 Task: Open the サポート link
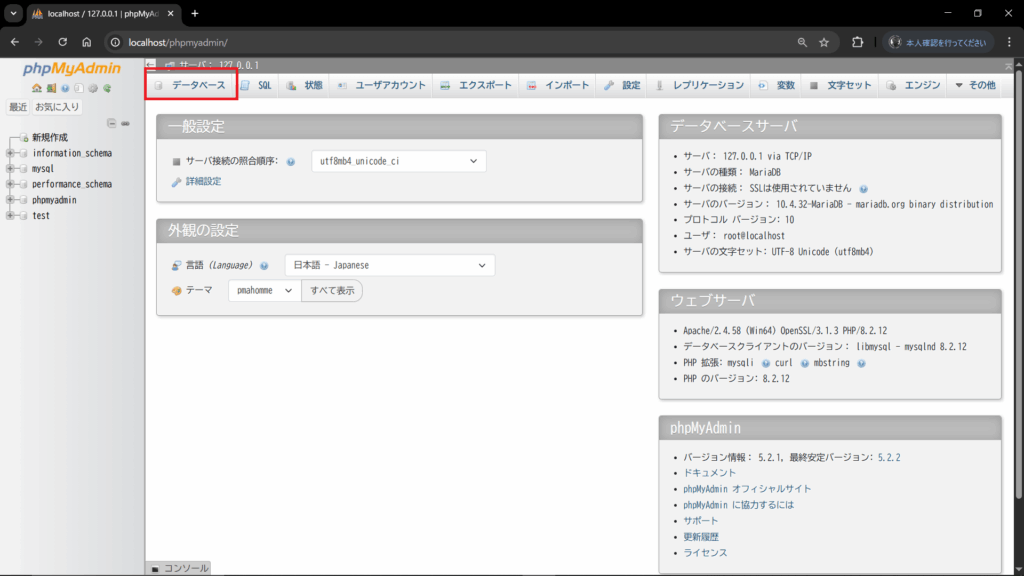pyautogui.click(x=701, y=521)
